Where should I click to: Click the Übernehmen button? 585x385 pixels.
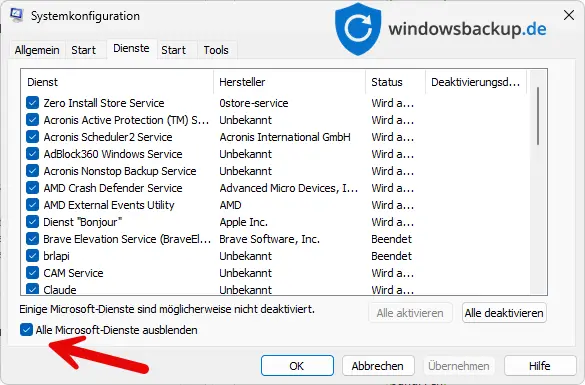(459, 366)
